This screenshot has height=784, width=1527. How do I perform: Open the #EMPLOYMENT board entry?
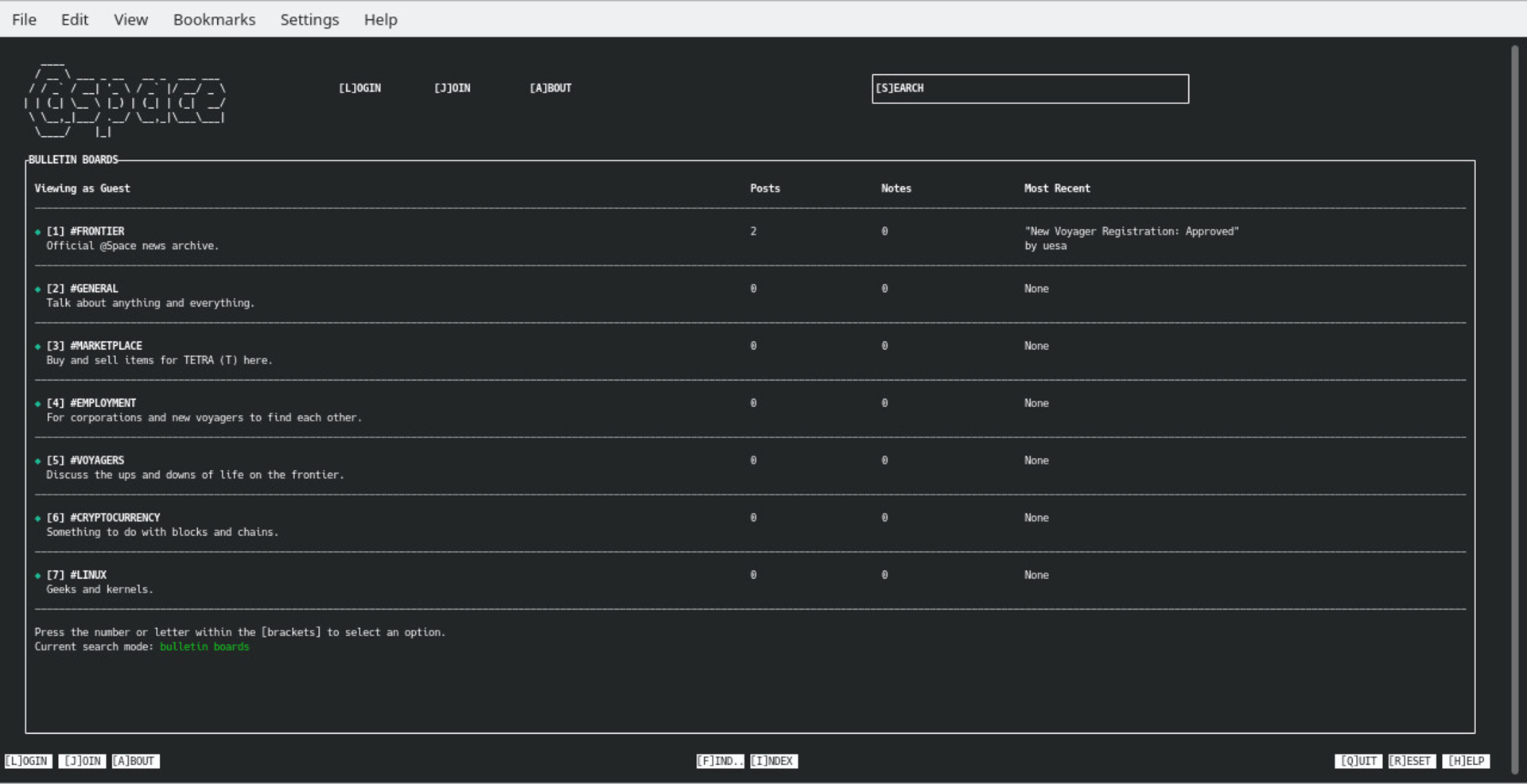coord(103,403)
